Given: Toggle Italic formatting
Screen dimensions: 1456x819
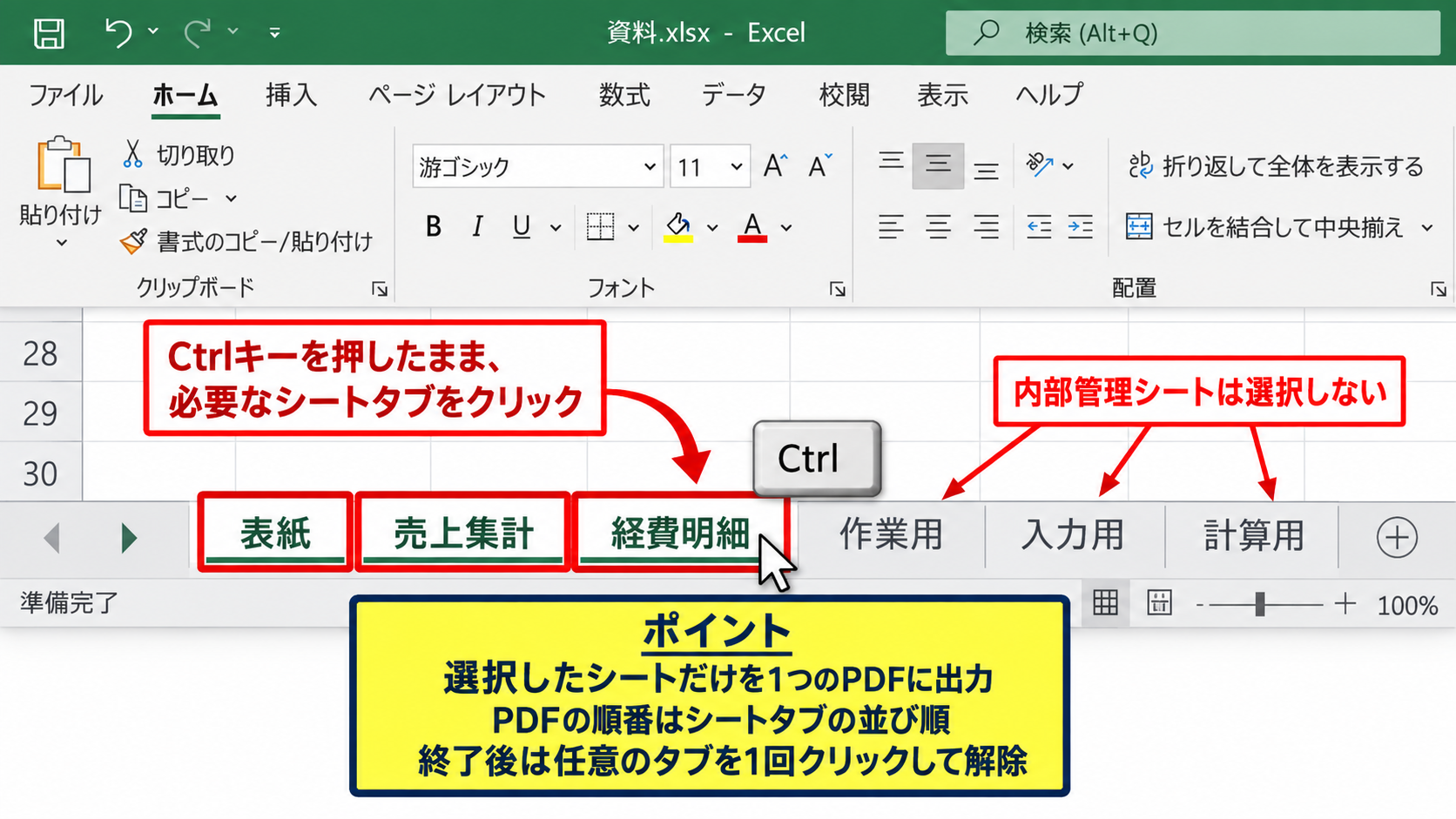Looking at the screenshot, I should 476,227.
